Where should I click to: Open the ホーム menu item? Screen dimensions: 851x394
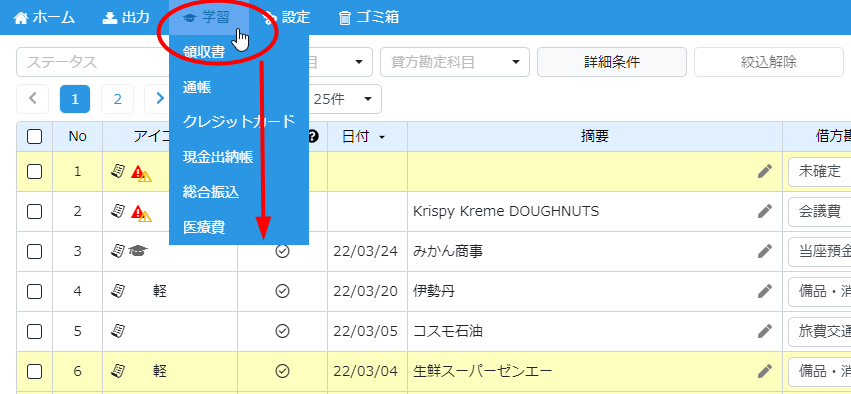44,18
